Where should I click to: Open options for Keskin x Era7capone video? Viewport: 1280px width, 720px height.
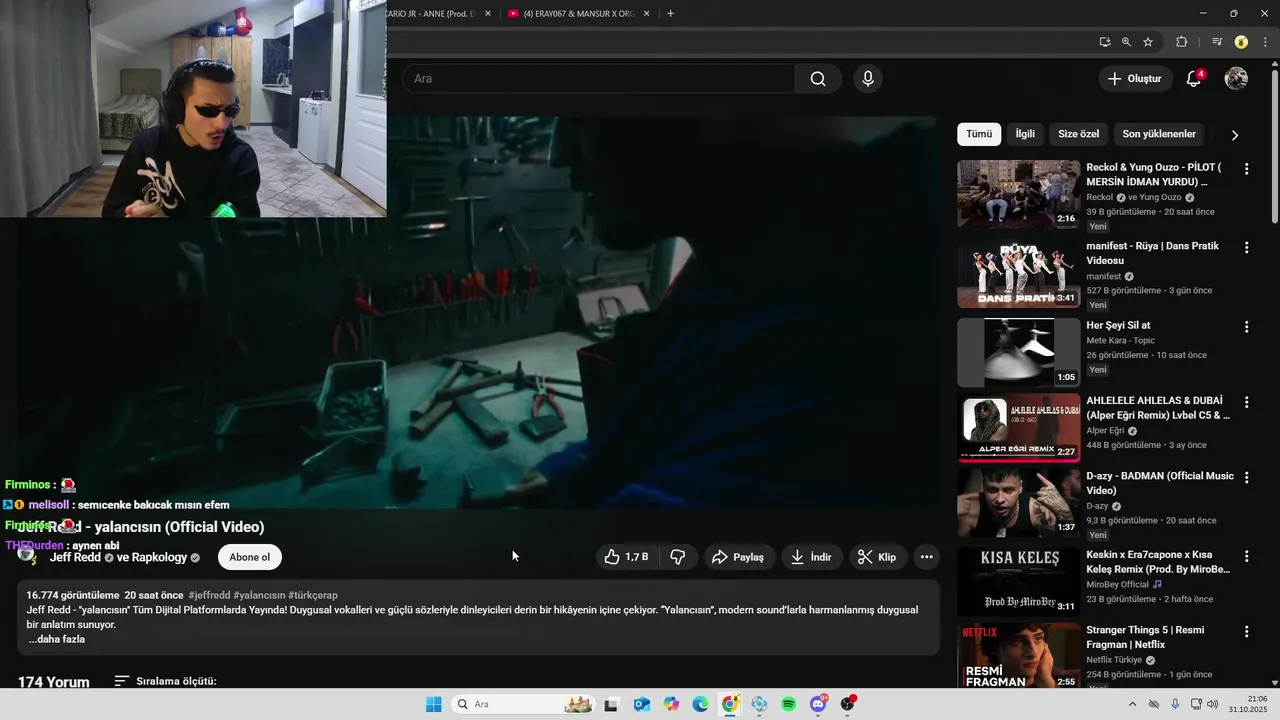coord(1246,556)
